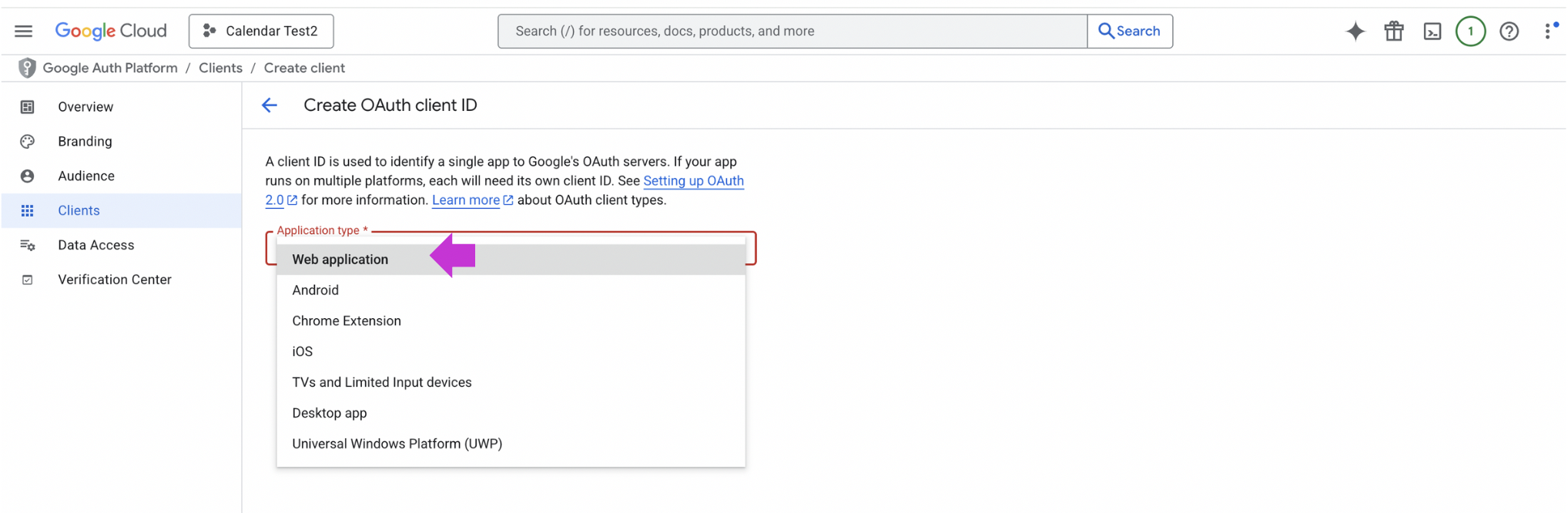The image size is (1568, 513).
Task: Open Data Access in the sidebar
Action: pos(122,245)
